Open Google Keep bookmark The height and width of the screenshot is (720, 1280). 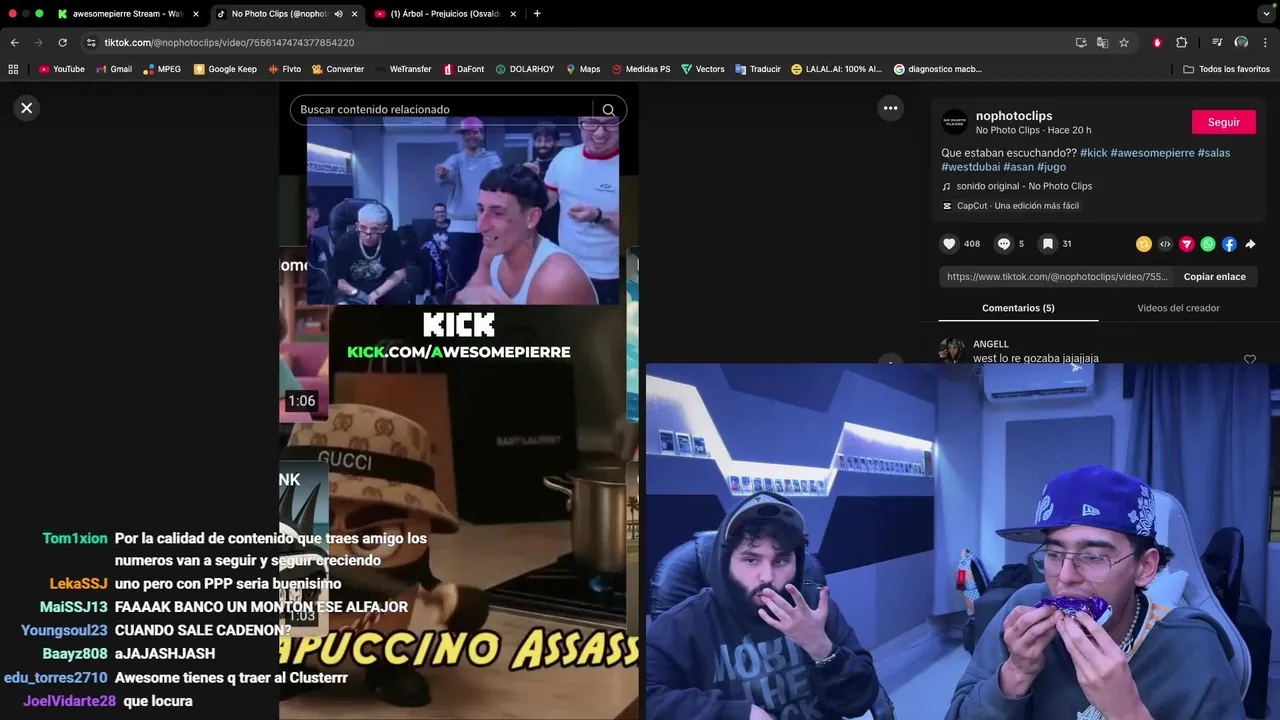(x=225, y=69)
